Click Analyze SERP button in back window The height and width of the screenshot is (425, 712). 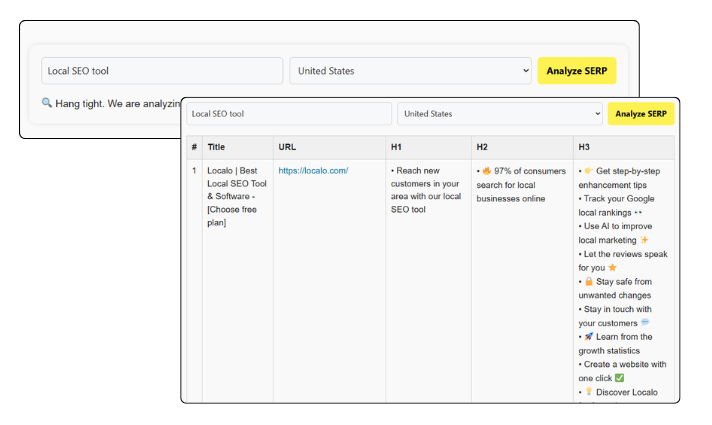click(x=577, y=71)
